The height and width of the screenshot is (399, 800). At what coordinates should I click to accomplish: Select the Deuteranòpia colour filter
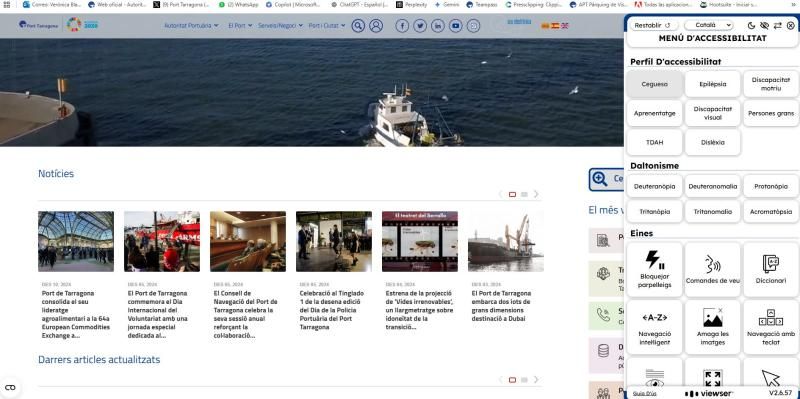pyautogui.click(x=655, y=186)
